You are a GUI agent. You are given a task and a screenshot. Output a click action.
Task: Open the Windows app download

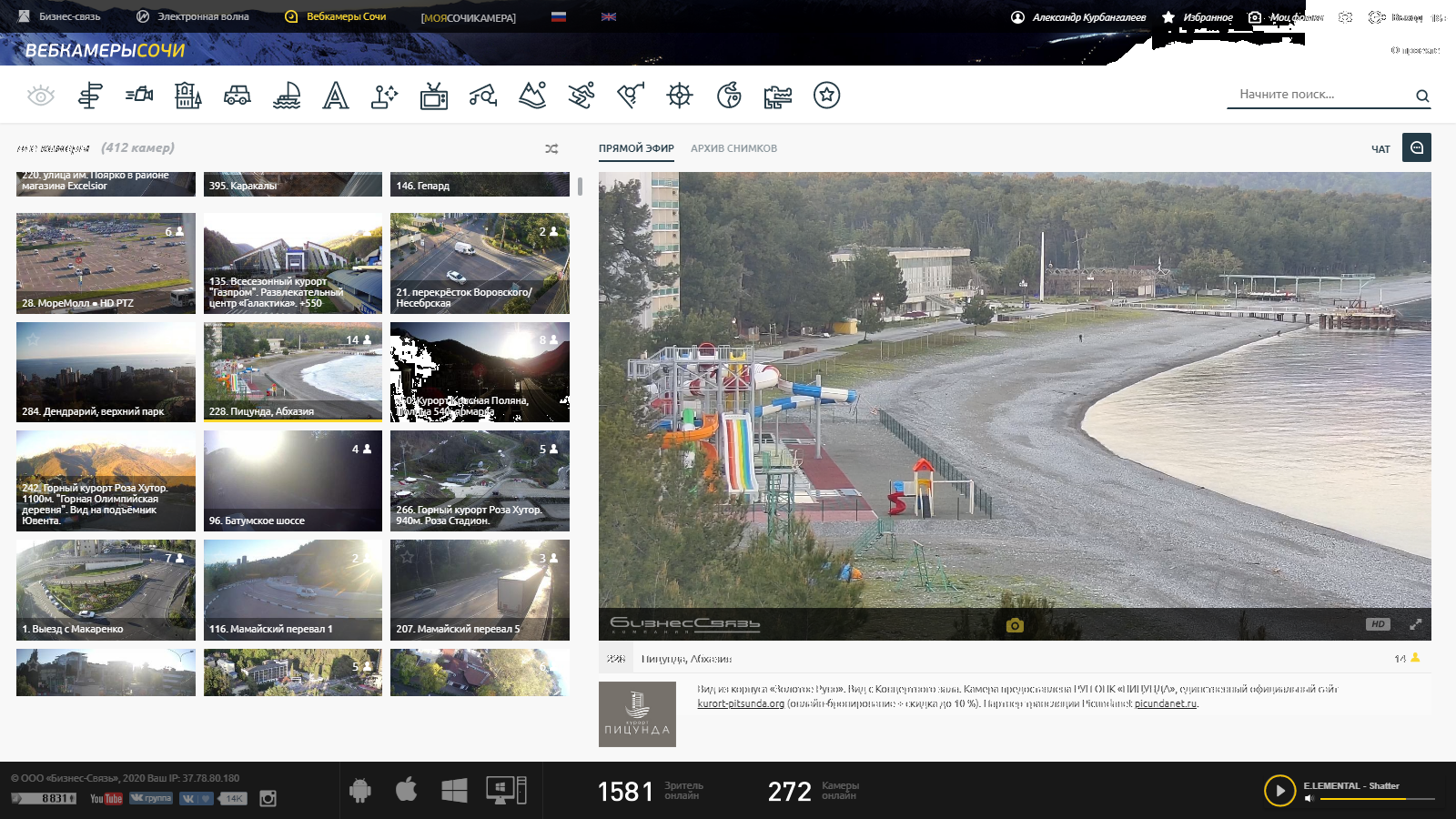[x=454, y=790]
